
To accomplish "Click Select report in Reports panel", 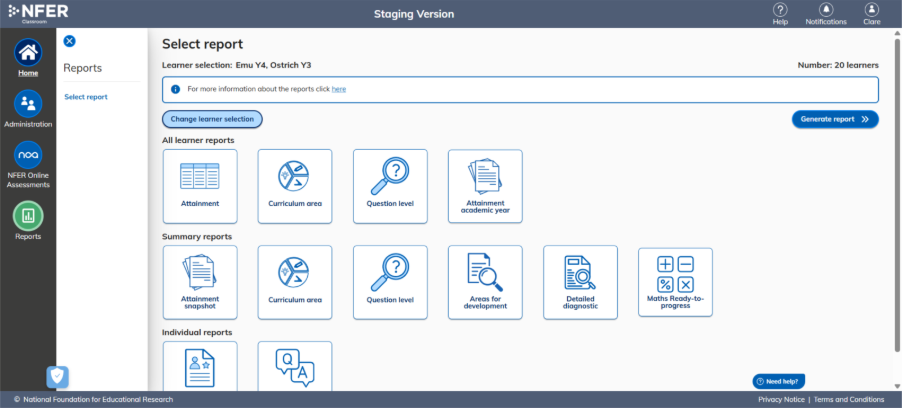I will 86,97.
